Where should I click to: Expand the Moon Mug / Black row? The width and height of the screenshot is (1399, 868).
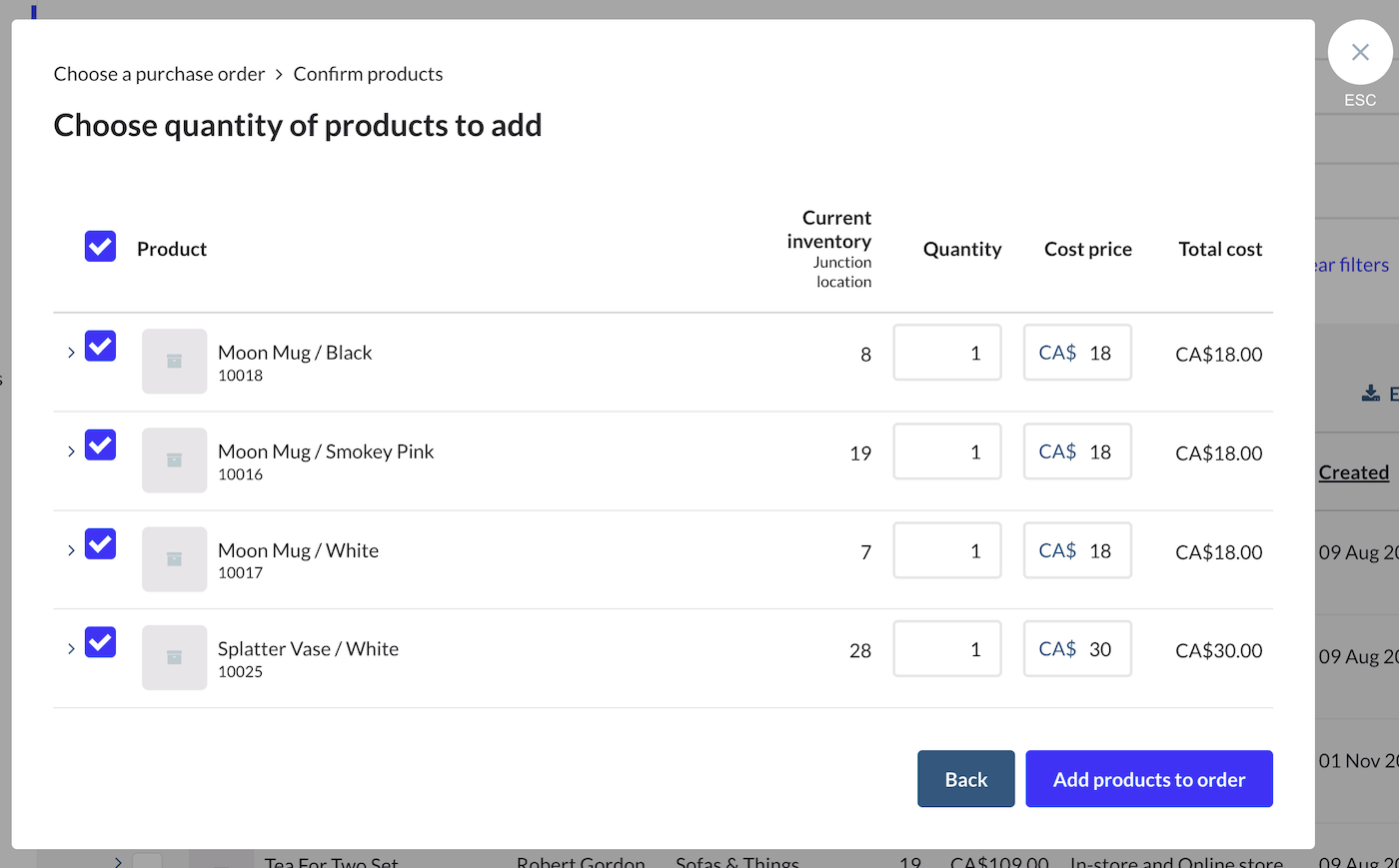[x=71, y=353]
